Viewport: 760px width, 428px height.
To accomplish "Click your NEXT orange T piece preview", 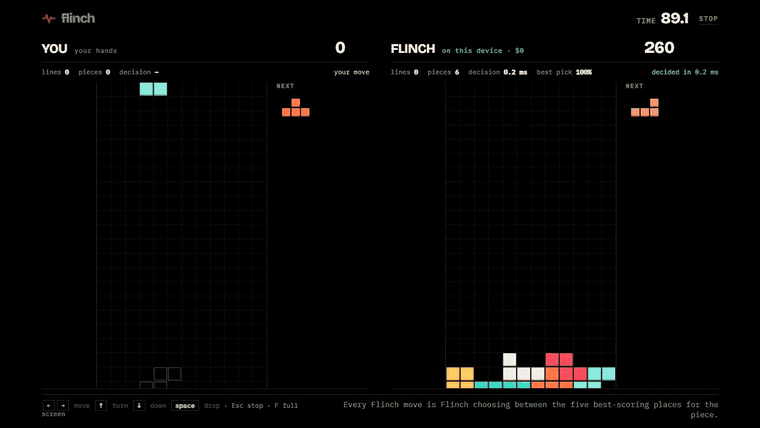I will (x=296, y=108).
